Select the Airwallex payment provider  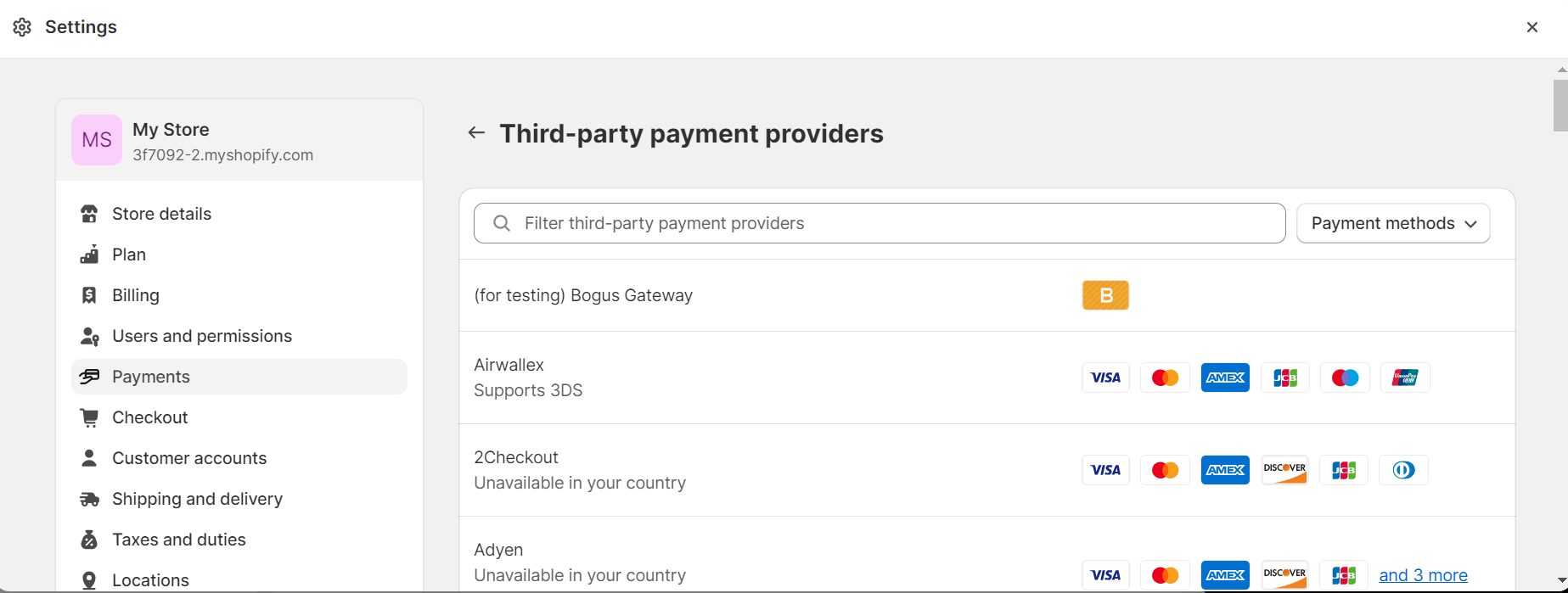click(509, 366)
